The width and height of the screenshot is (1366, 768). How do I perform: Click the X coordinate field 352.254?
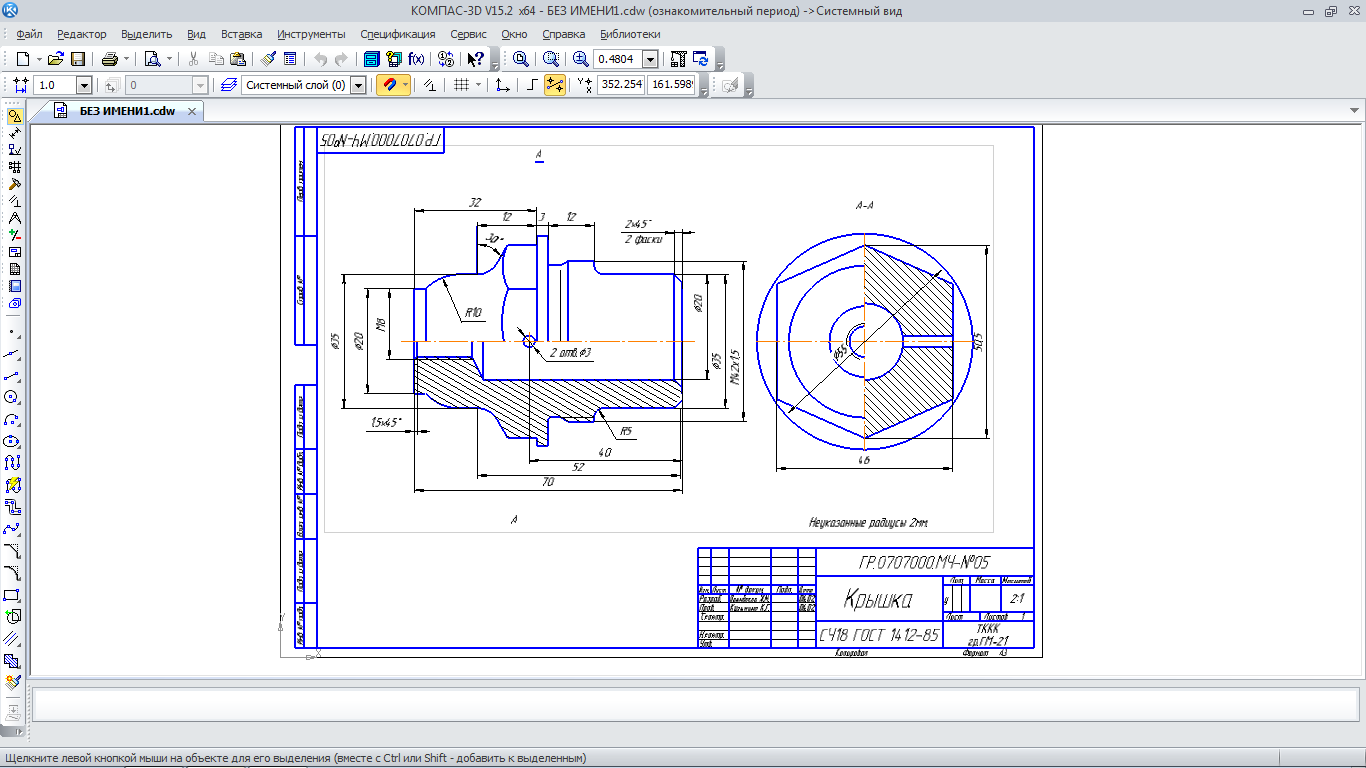tap(620, 86)
